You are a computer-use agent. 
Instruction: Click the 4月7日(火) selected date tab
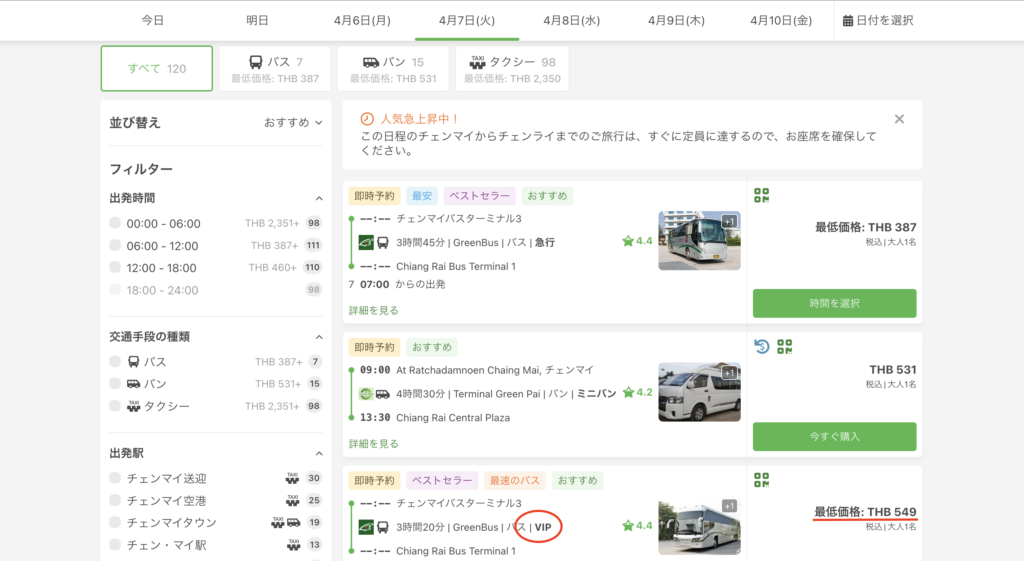coord(467,20)
